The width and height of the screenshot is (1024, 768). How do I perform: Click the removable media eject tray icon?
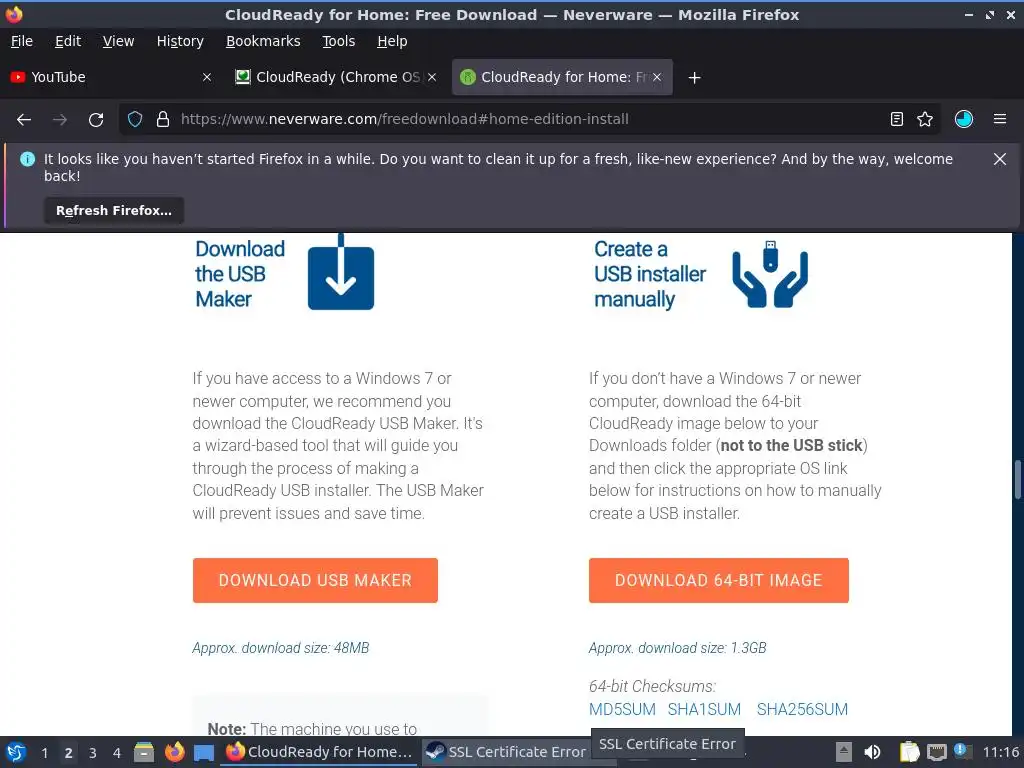[844, 752]
